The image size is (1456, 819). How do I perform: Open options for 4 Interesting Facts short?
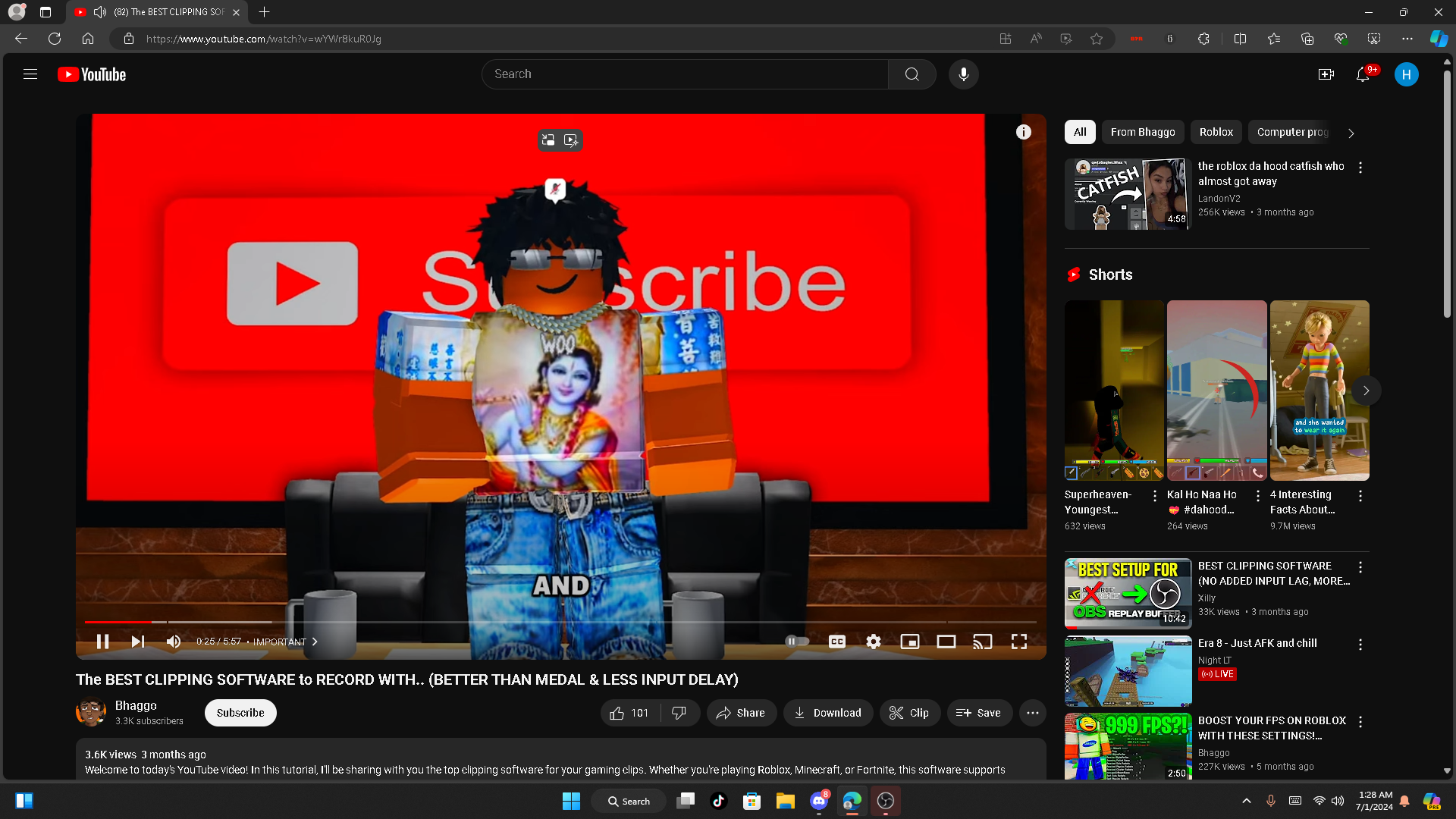tap(1360, 496)
